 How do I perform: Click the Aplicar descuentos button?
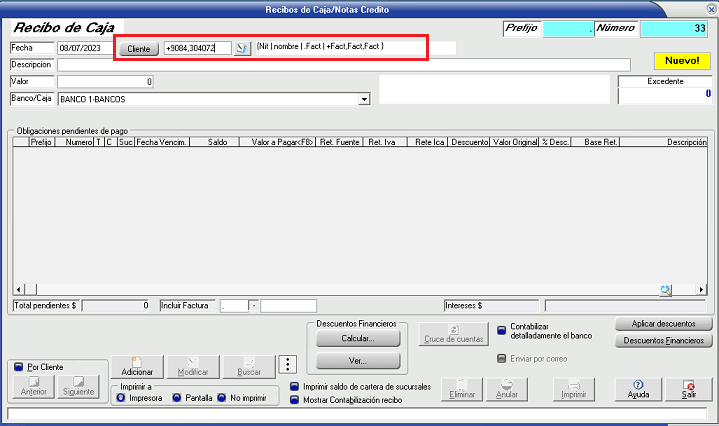[664, 324]
